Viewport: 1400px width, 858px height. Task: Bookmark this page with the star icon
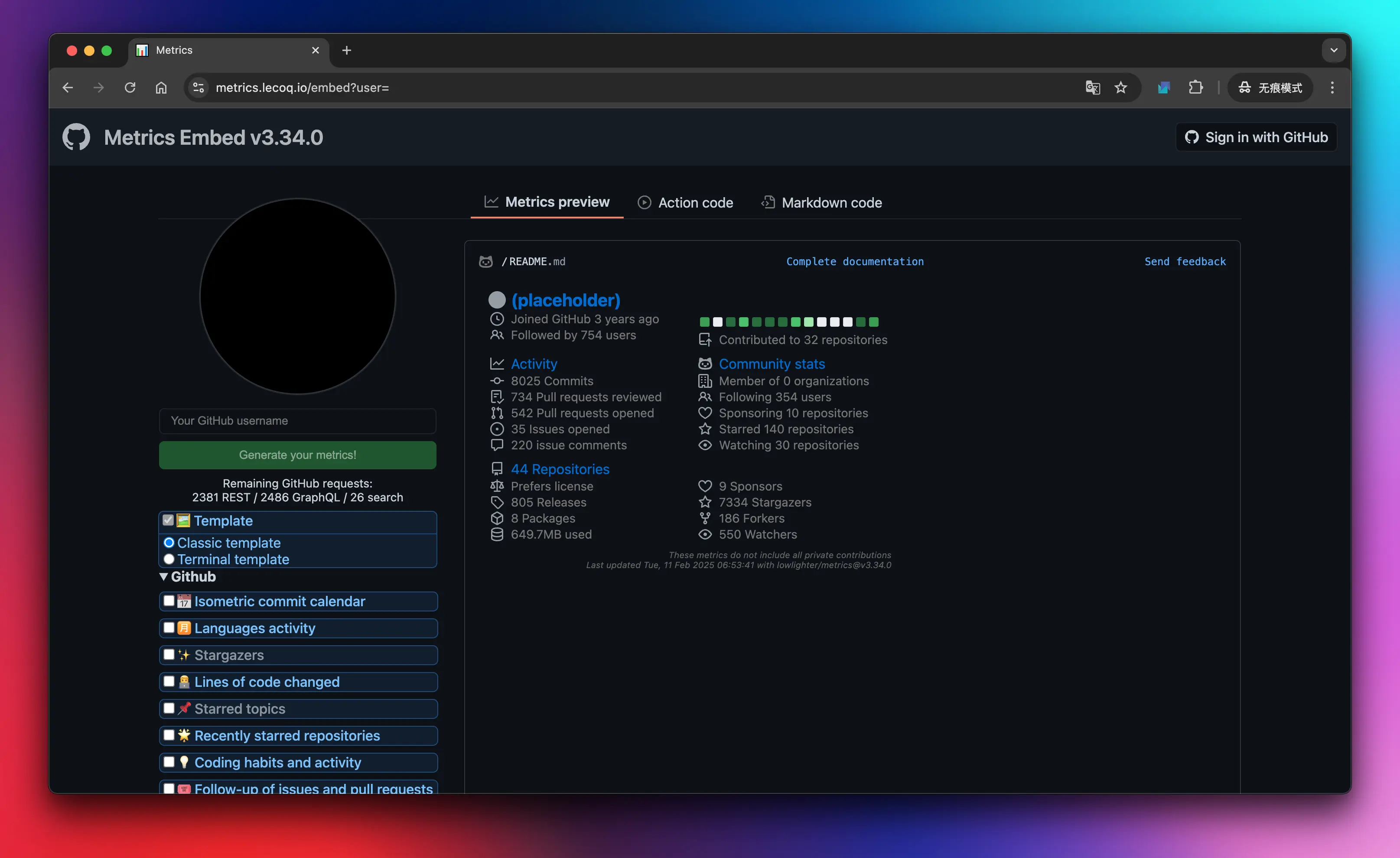click(1120, 88)
